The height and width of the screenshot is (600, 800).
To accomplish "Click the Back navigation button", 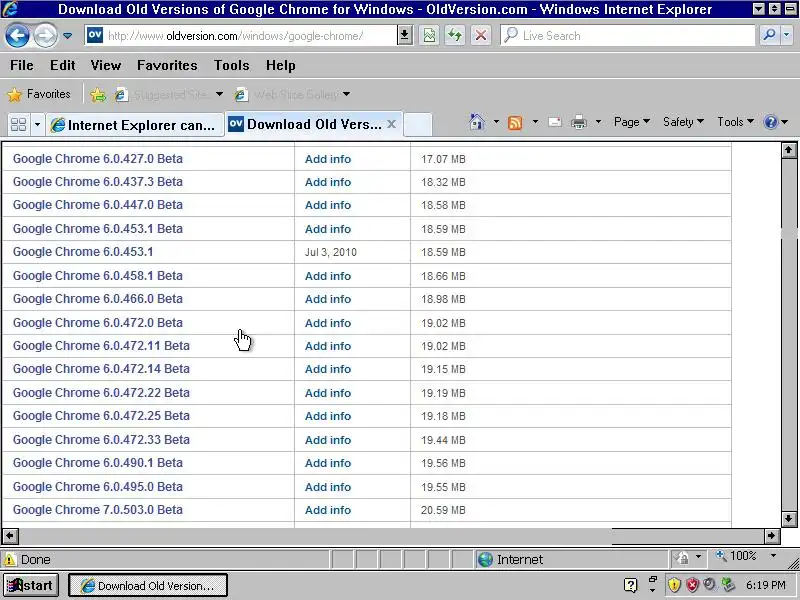I will point(17,36).
